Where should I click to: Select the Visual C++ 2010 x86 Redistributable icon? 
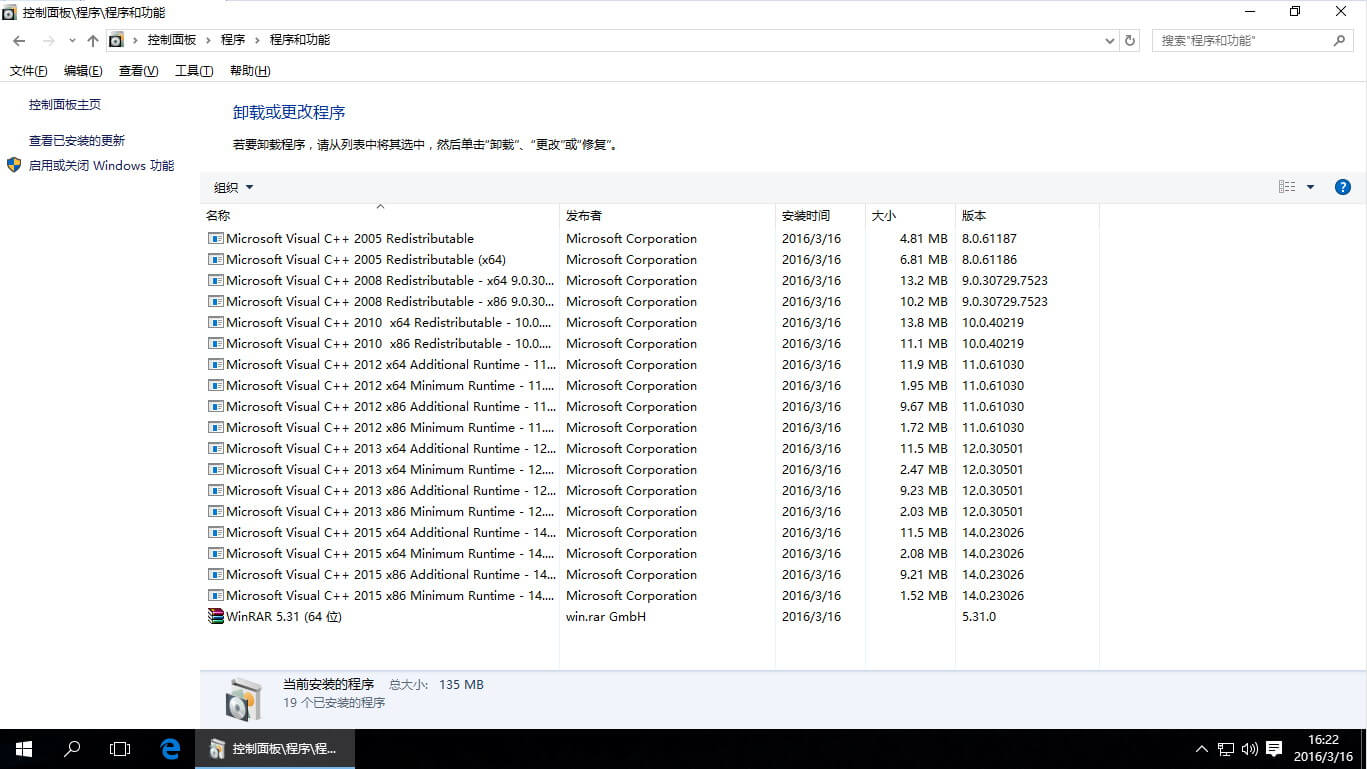click(216, 344)
